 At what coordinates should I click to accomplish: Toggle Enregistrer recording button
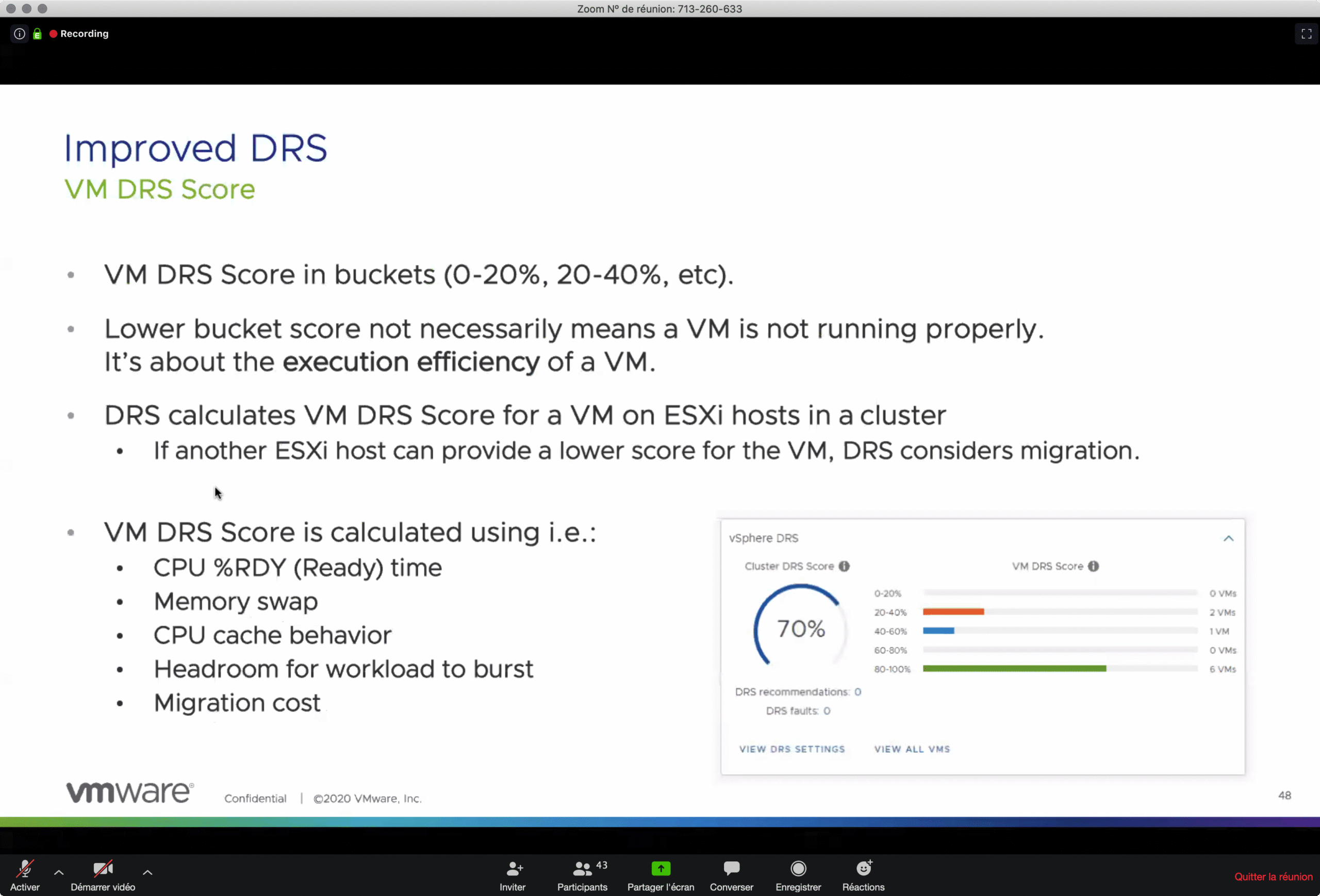(798, 874)
